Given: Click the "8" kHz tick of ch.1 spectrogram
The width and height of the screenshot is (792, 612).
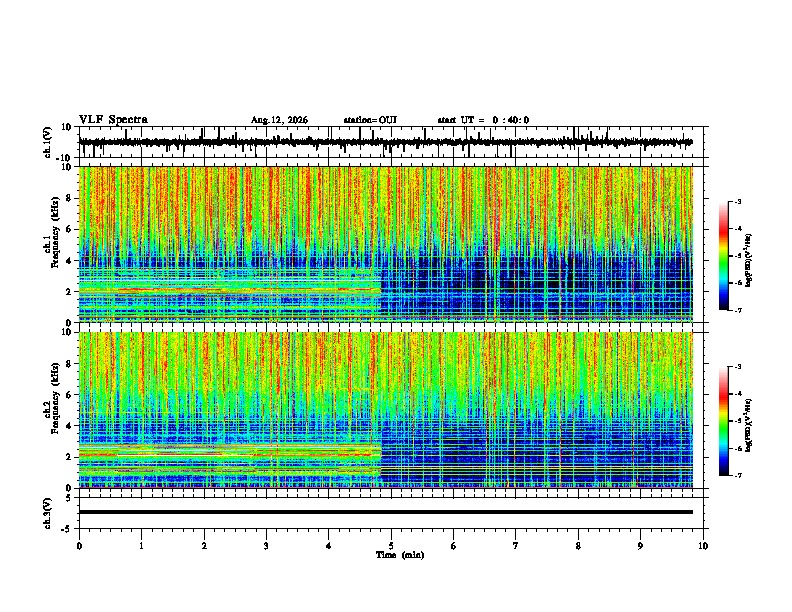Looking at the screenshot, I should click(69, 198).
